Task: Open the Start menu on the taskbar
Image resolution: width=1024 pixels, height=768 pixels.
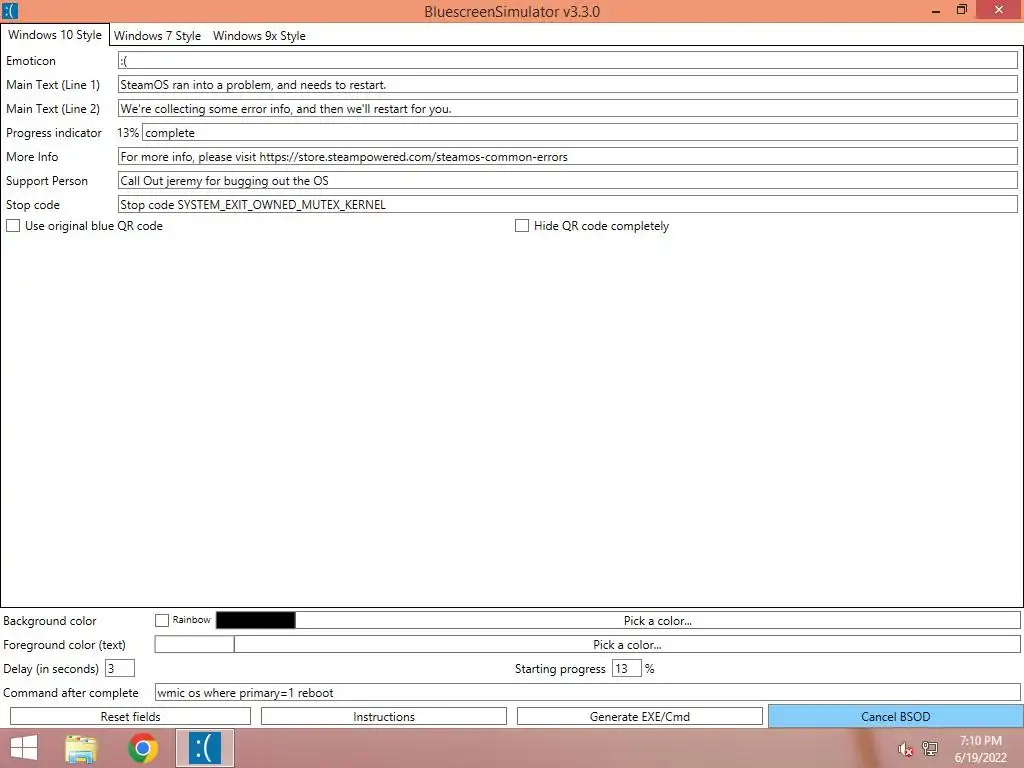Action: click(x=24, y=748)
